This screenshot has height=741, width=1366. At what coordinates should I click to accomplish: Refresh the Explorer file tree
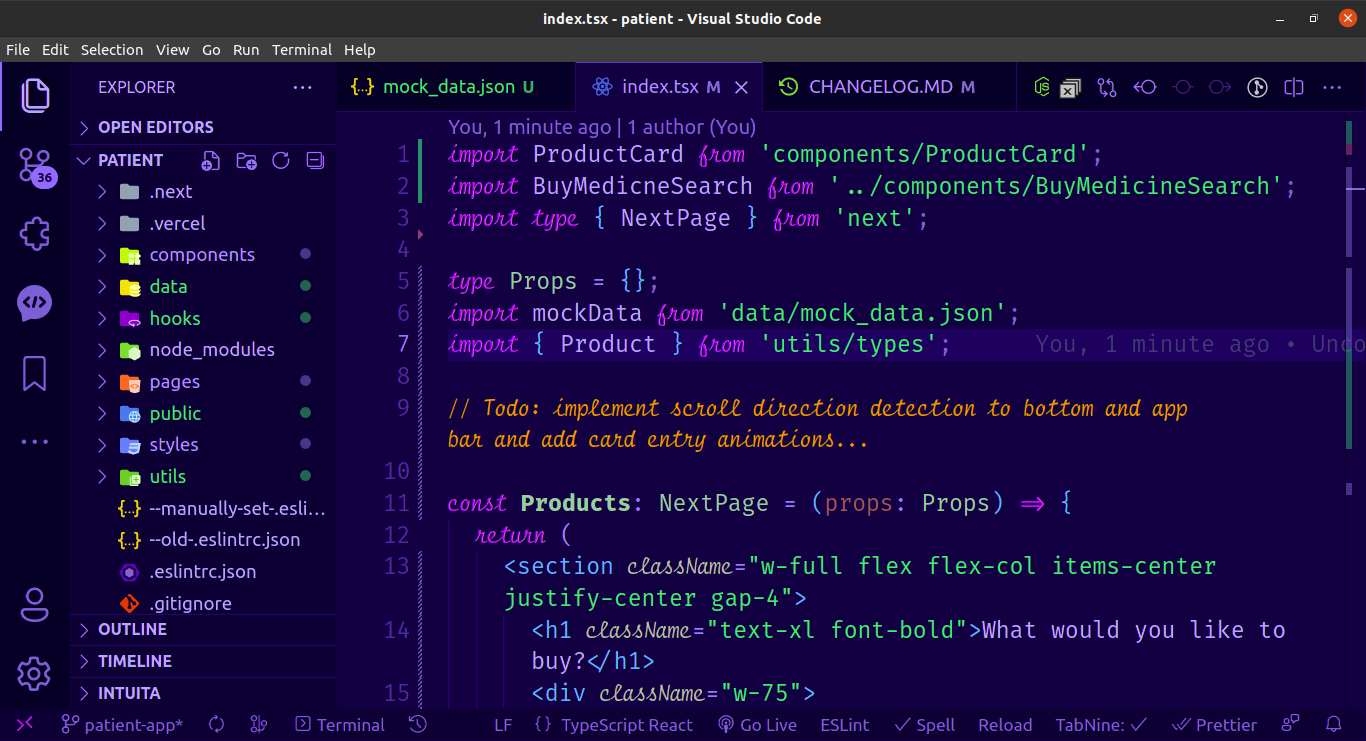[281, 160]
